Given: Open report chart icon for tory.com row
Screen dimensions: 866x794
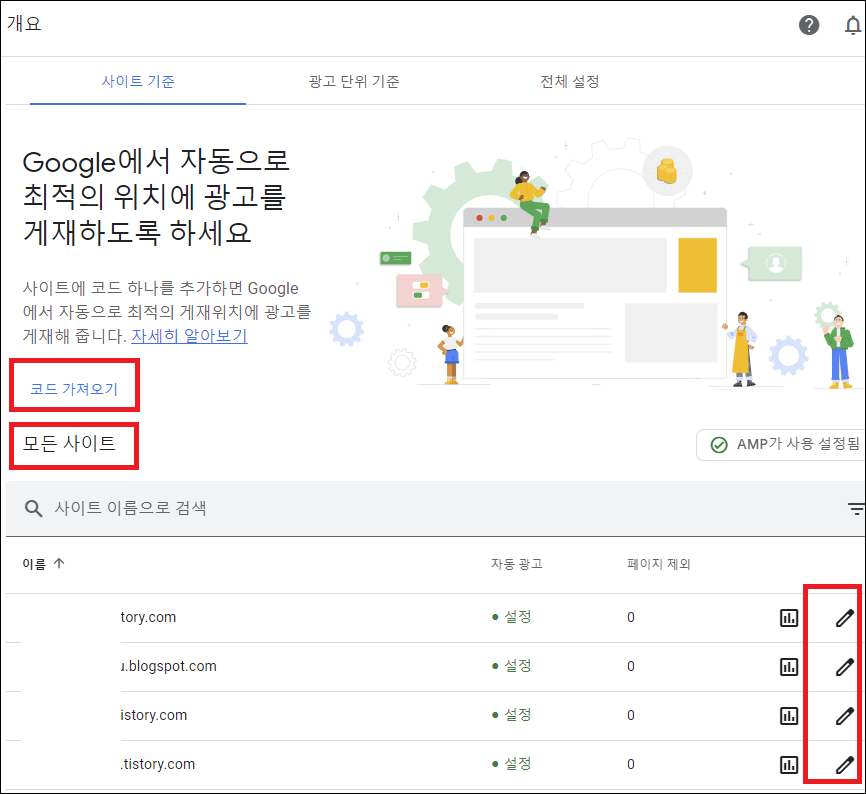Looking at the screenshot, I should pyautogui.click(x=789, y=618).
